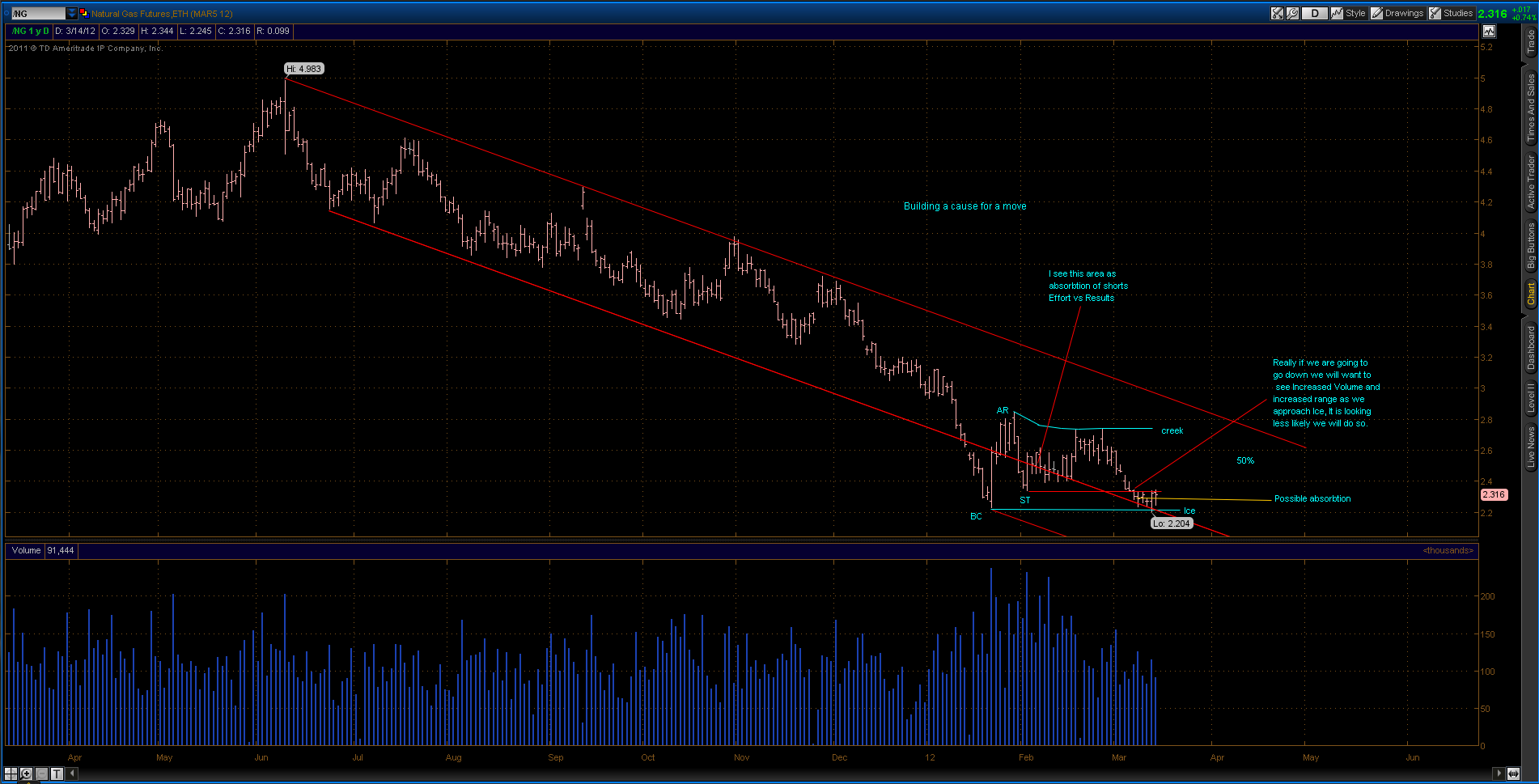Open the Live News sidebar tab

1531,447
